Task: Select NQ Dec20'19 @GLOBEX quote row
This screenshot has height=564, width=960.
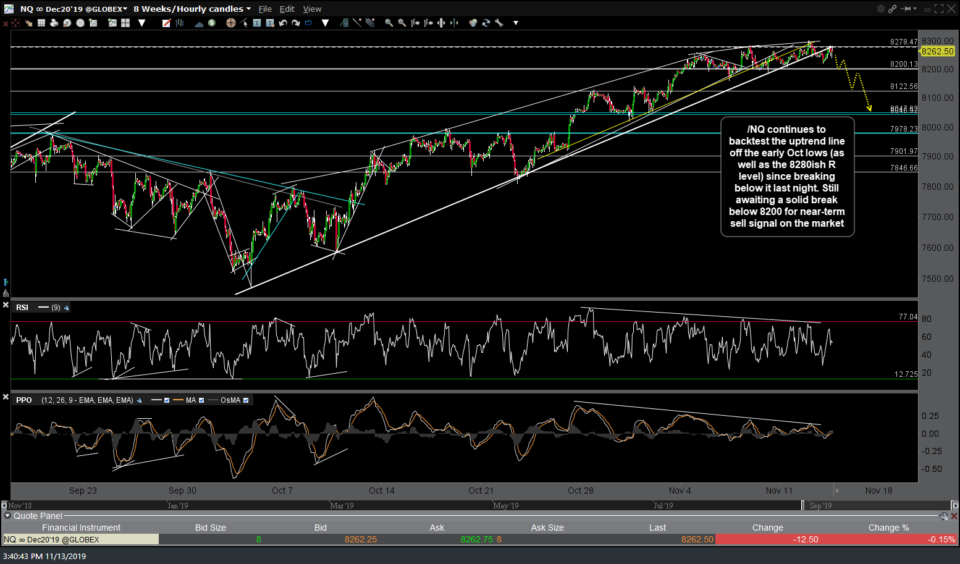Action: click(x=480, y=540)
